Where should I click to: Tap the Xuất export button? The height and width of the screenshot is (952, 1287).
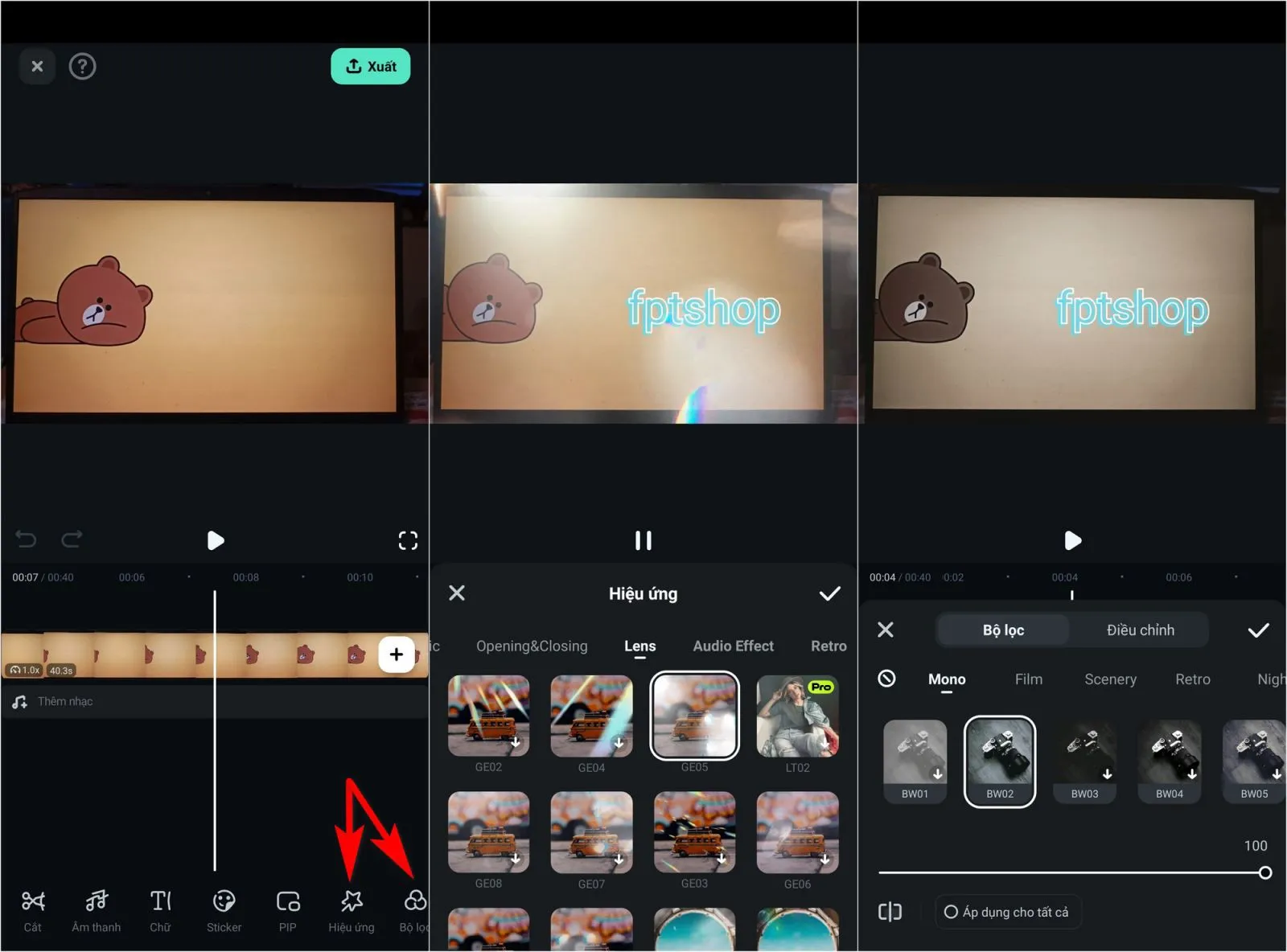pos(371,67)
